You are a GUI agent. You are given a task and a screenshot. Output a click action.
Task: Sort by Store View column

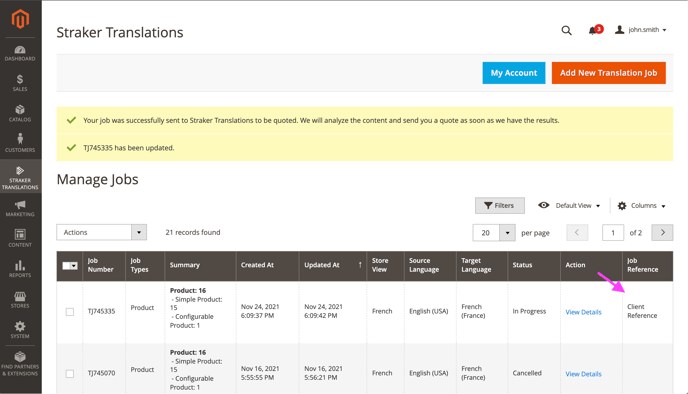click(x=385, y=265)
